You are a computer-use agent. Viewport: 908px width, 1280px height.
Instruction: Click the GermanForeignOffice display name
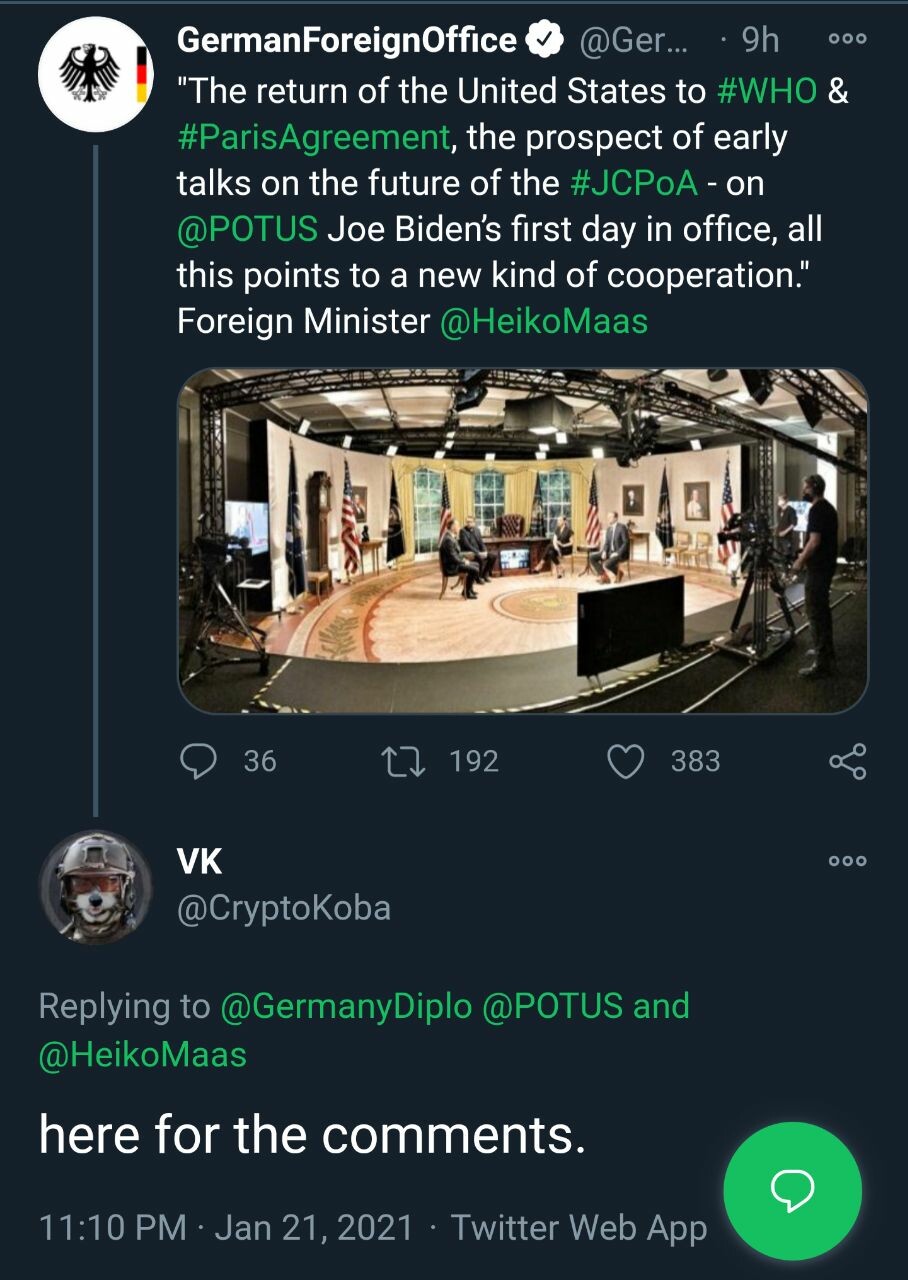[346, 40]
